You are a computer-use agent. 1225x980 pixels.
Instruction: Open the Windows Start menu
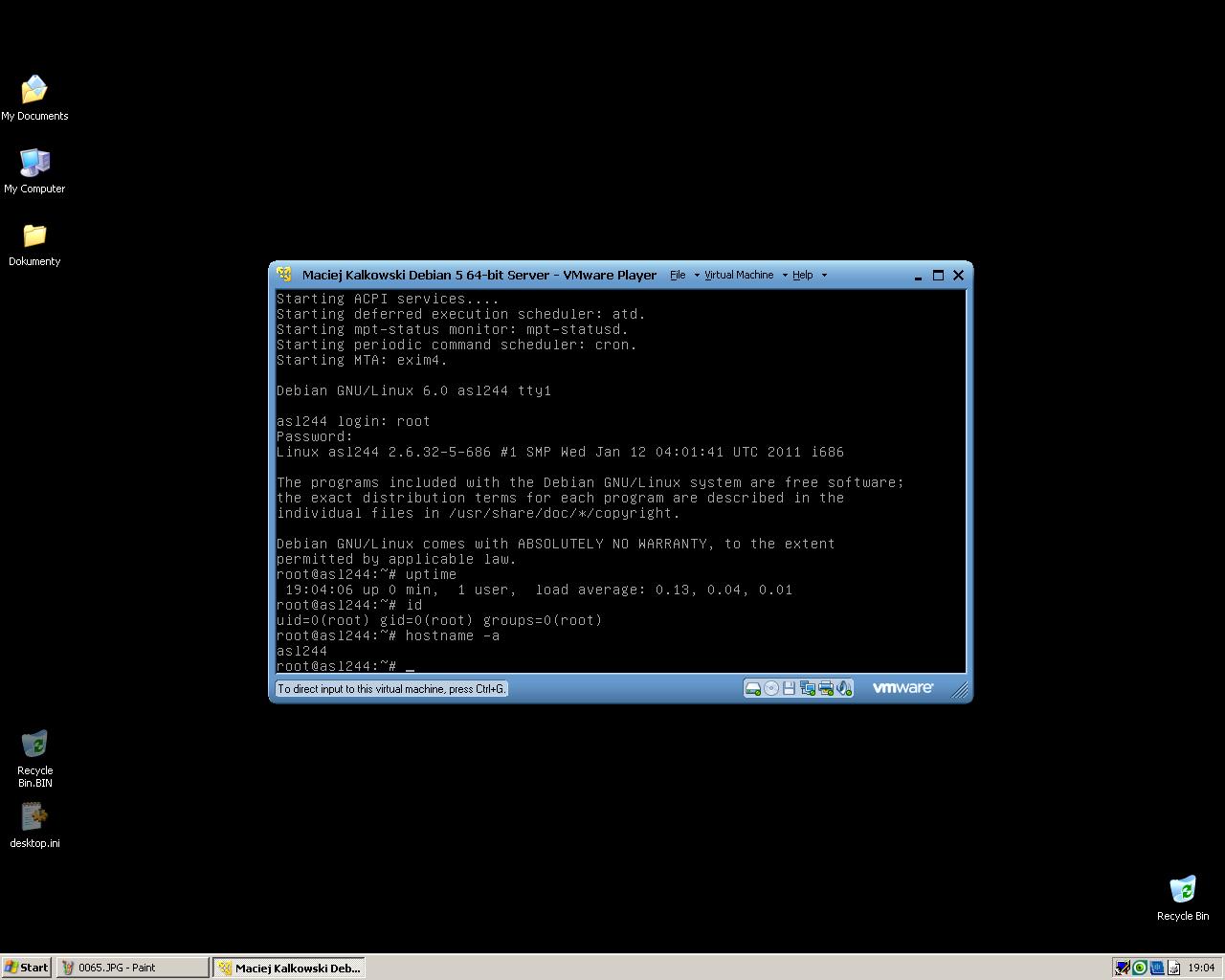26,968
